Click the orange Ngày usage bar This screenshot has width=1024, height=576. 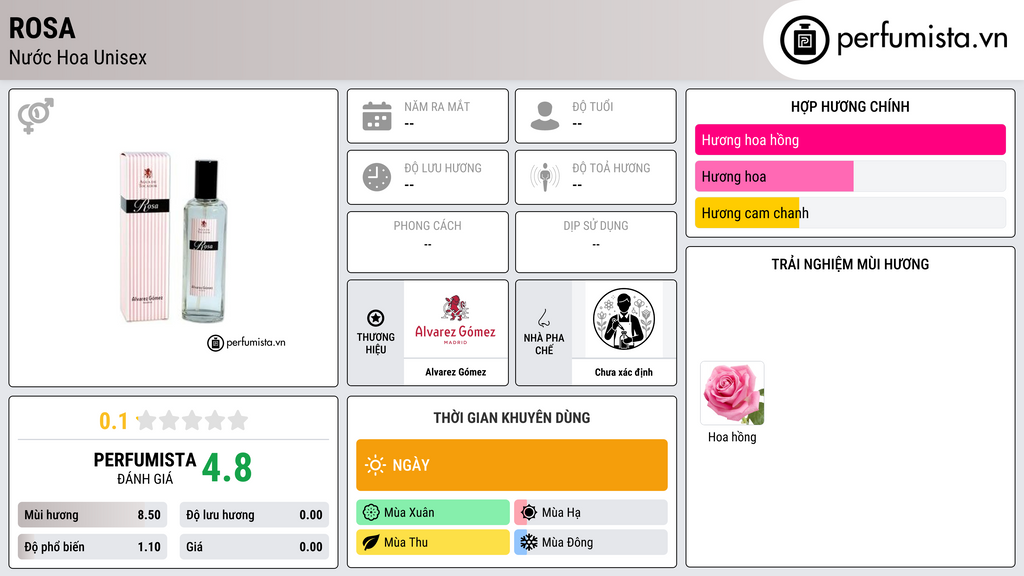point(512,465)
